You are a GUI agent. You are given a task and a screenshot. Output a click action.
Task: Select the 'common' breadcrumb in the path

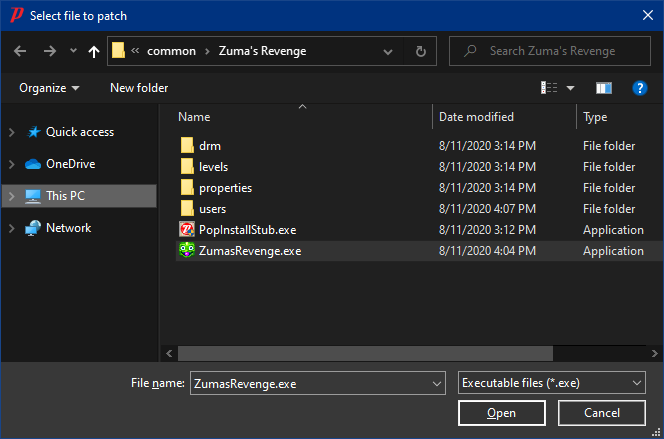point(172,51)
